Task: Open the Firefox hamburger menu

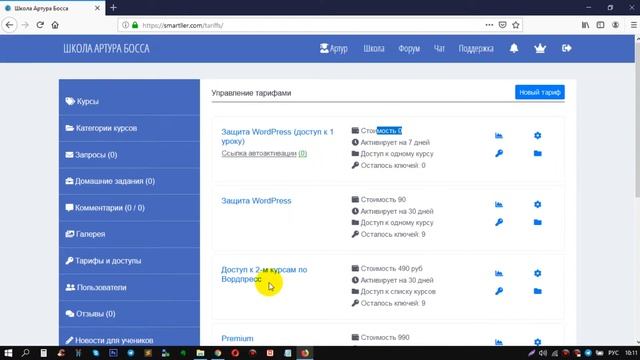Action: (634, 25)
